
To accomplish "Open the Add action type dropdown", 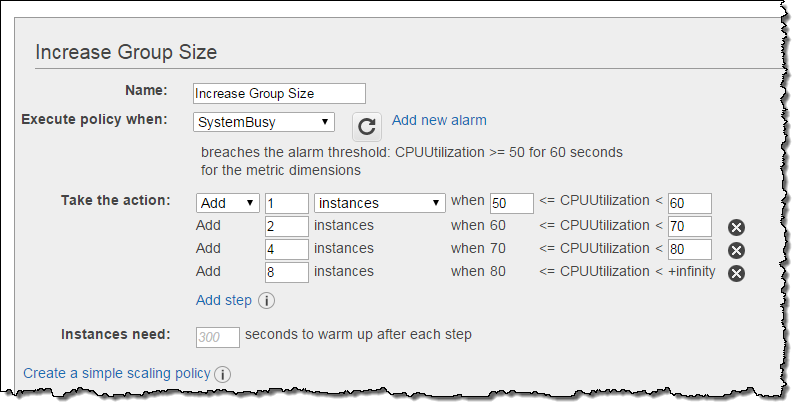I will [228, 203].
